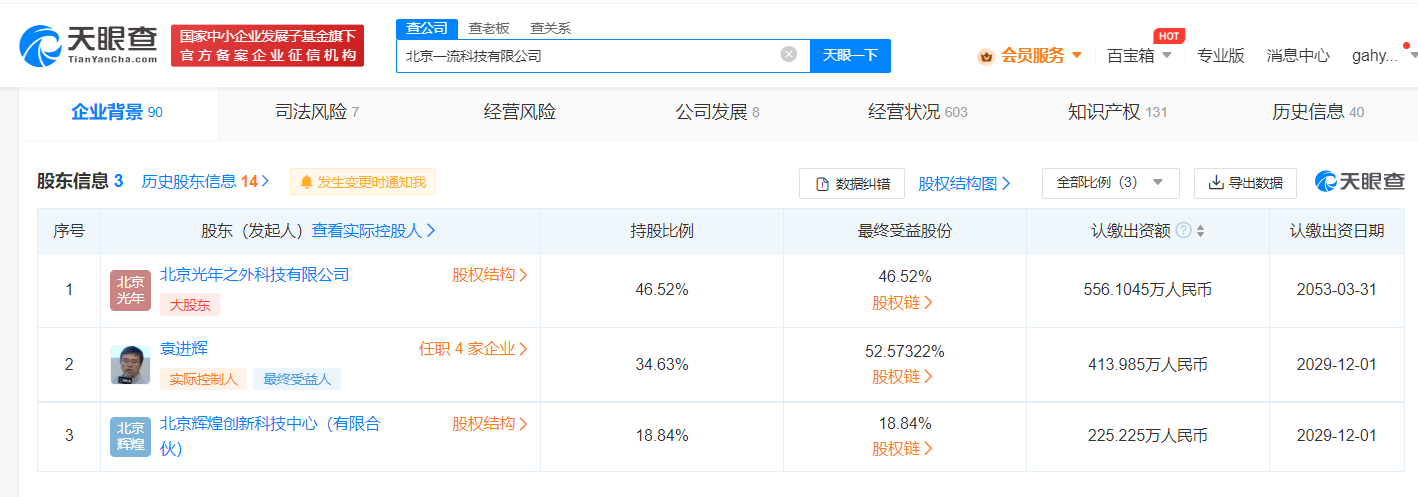
Task: Click the 数据纠错 button
Action: pos(852,183)
